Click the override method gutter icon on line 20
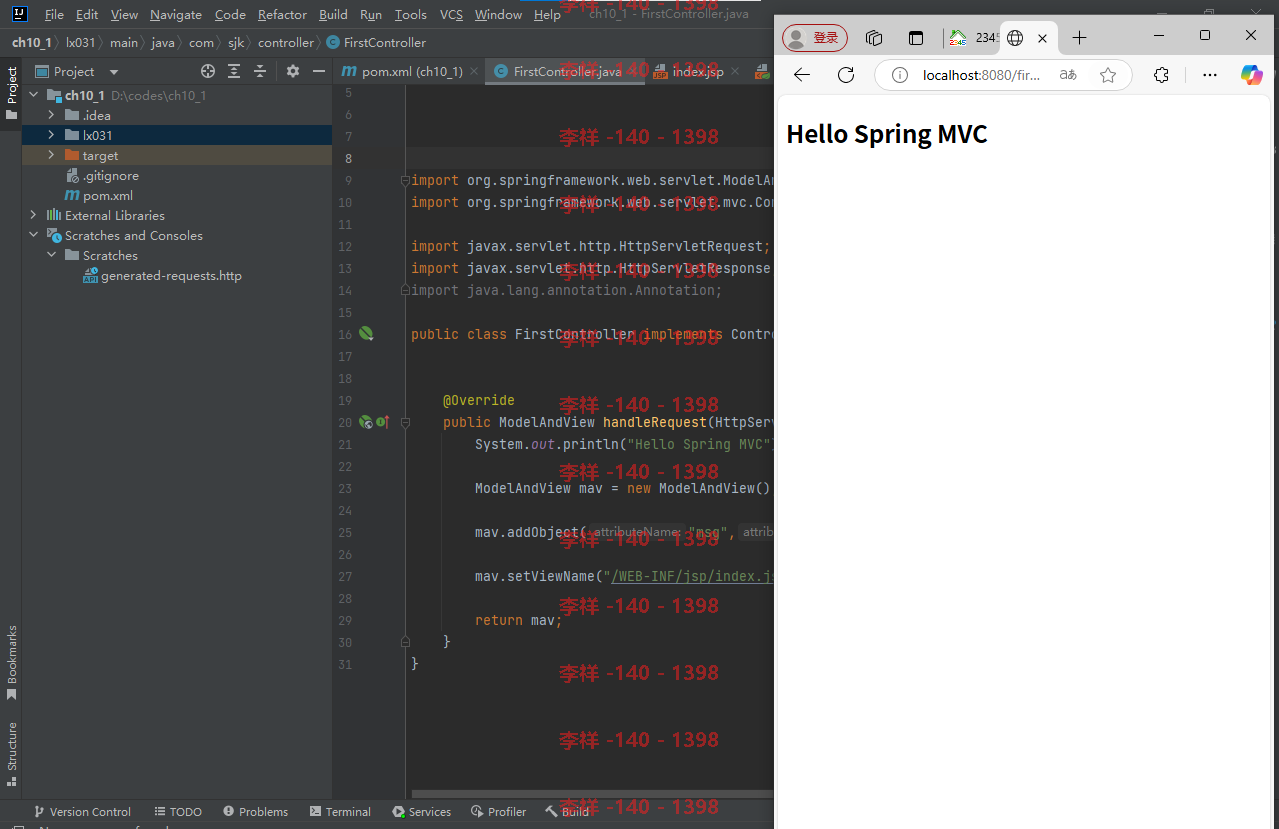 tap(382, 422)
